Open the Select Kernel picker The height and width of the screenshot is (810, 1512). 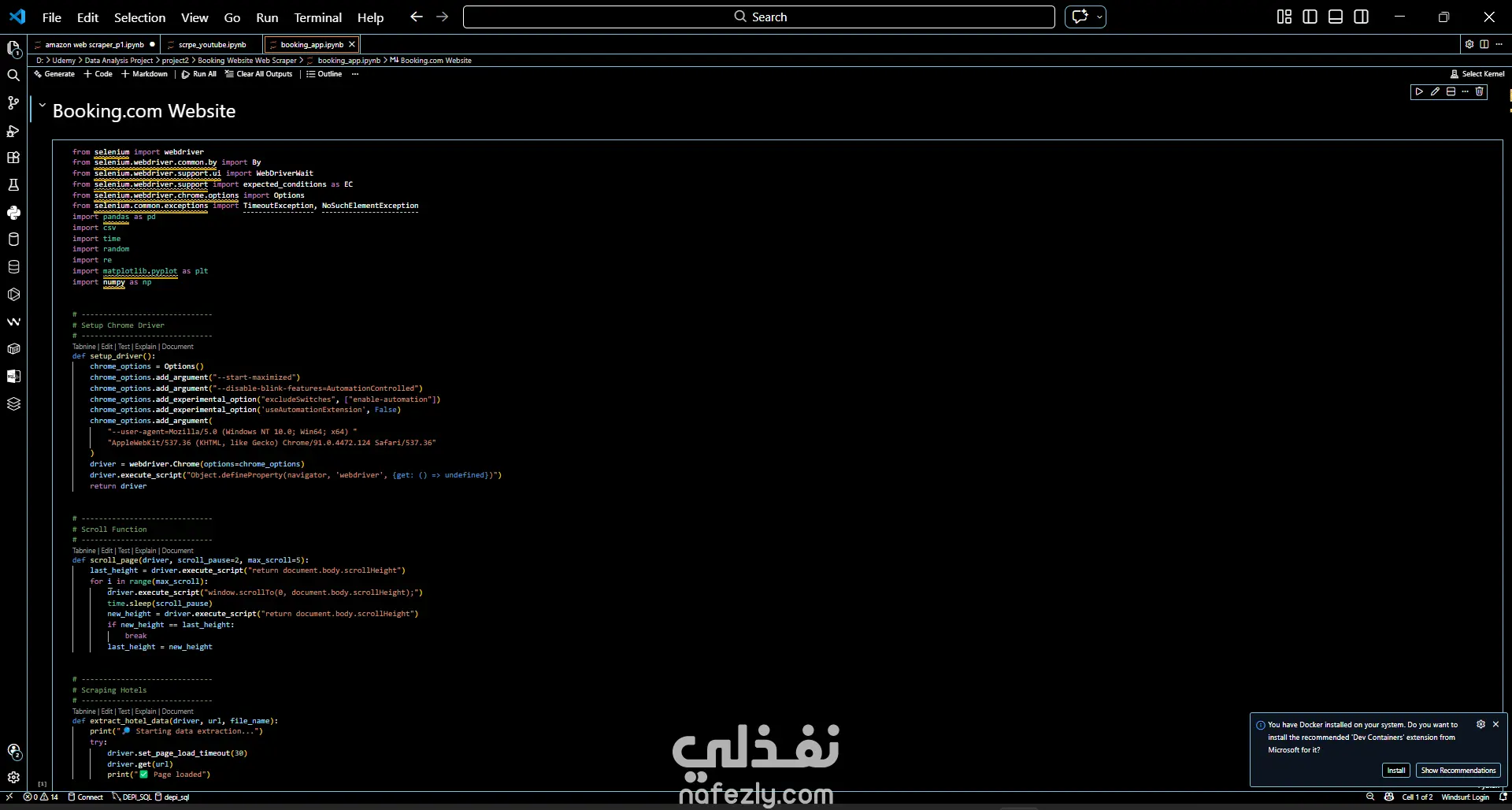[1477, 74]
